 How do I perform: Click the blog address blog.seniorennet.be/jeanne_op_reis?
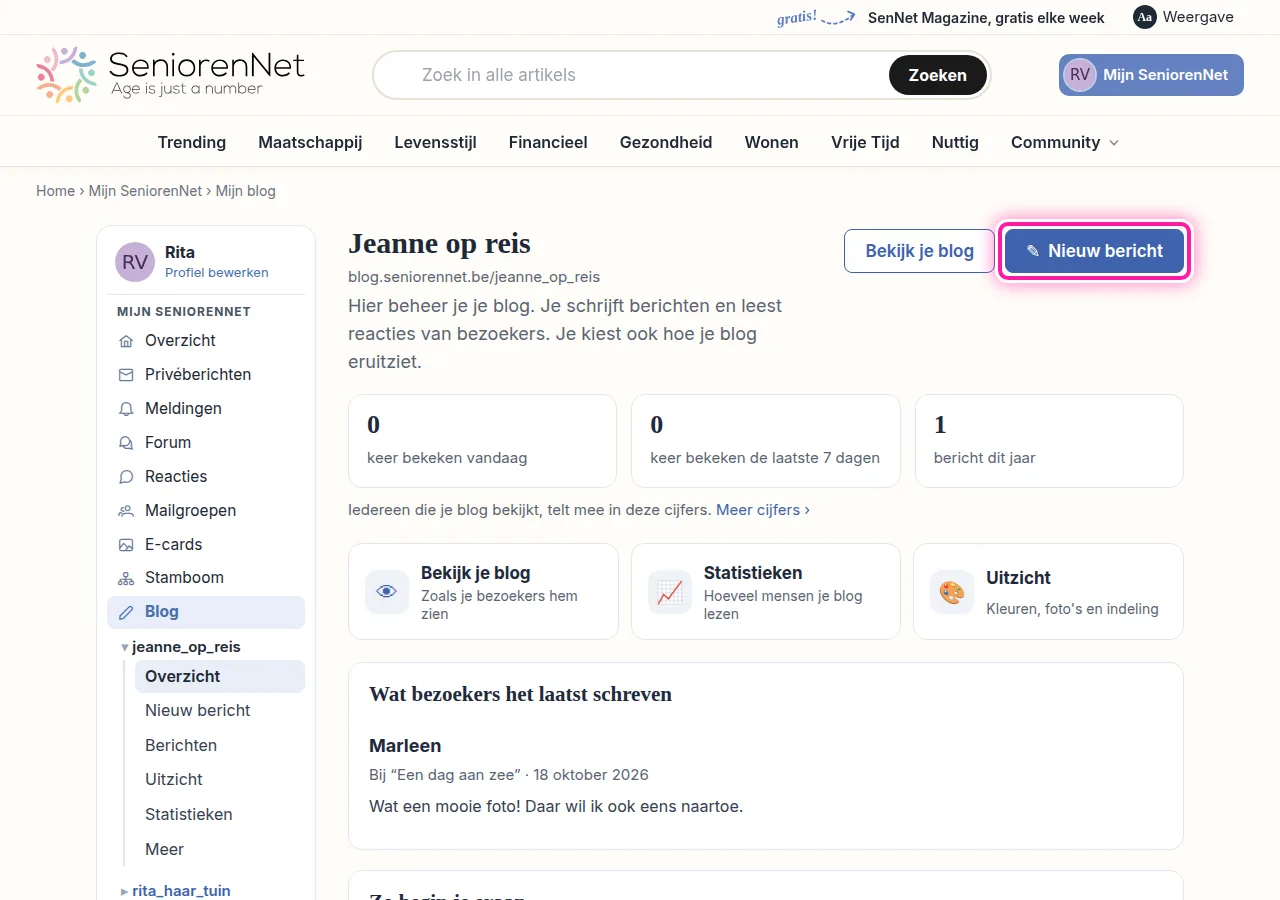[x=474, y=277]
